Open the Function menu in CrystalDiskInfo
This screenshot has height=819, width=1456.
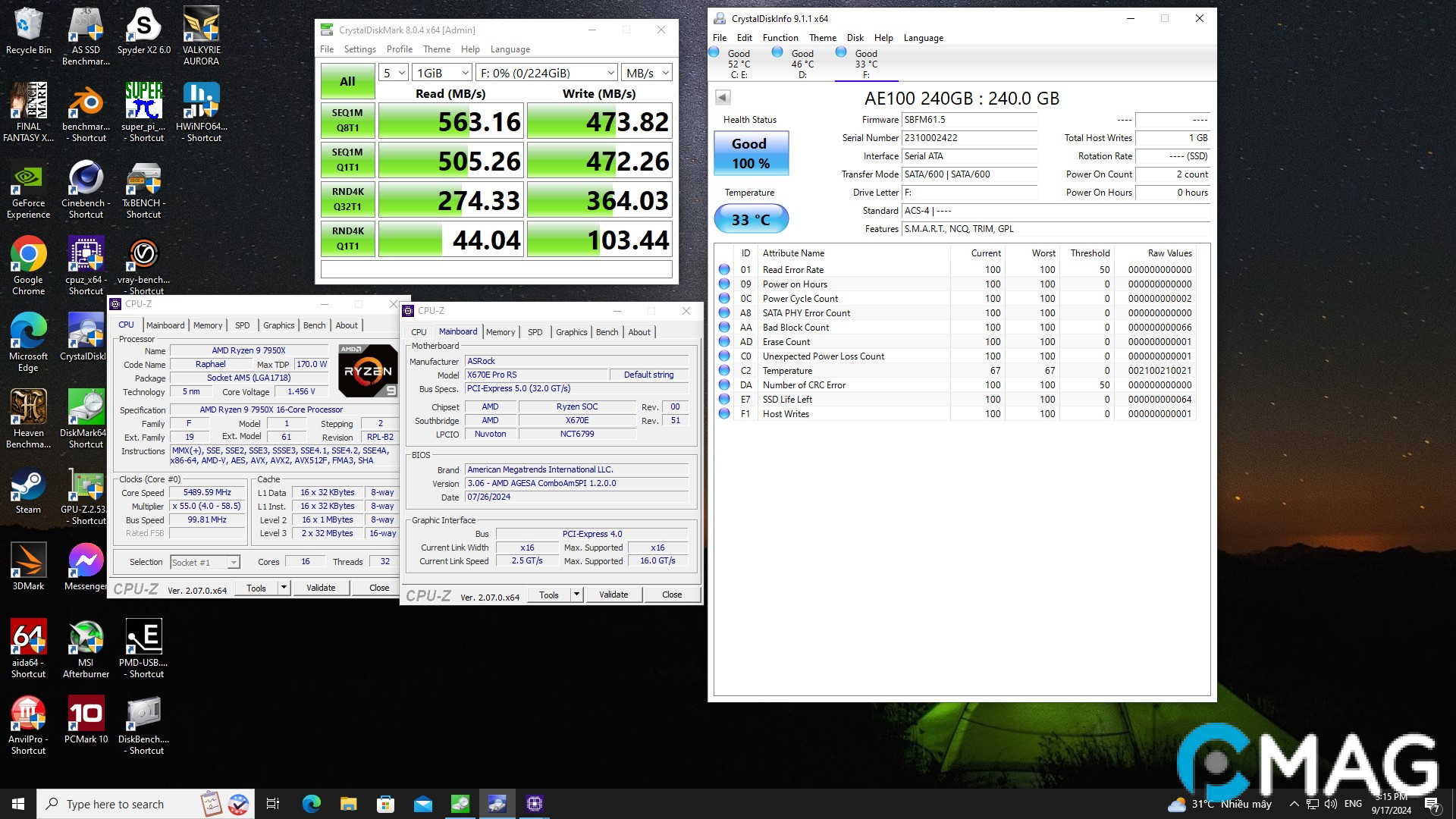pyautogui.click(x=780, y=38)
